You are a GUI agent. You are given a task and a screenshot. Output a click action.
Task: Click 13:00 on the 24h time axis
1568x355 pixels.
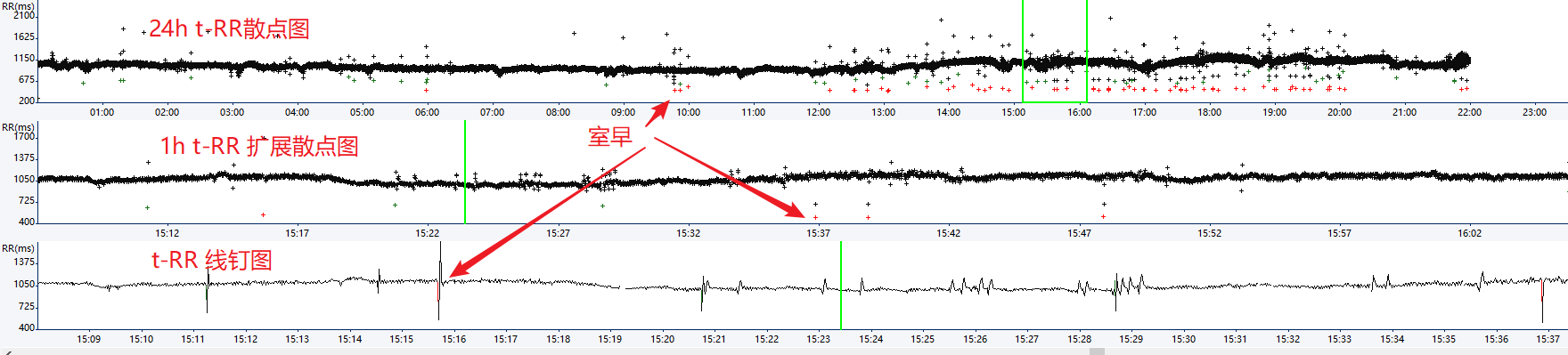pos(884,112)
